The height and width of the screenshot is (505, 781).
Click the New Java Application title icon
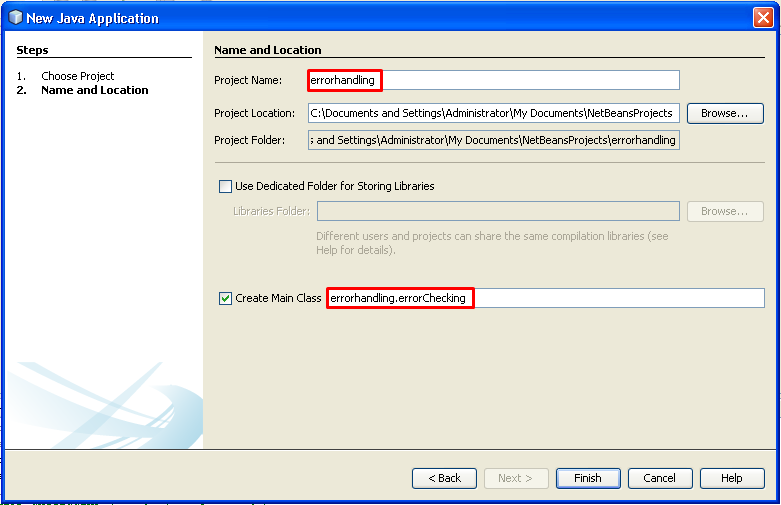tap(16, 17)
